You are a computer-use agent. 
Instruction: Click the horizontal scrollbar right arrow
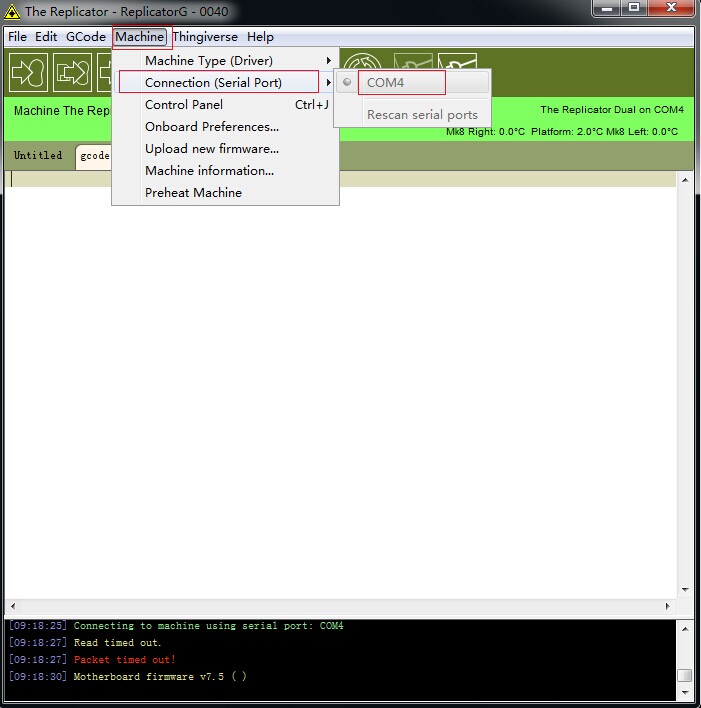point(668,606)
